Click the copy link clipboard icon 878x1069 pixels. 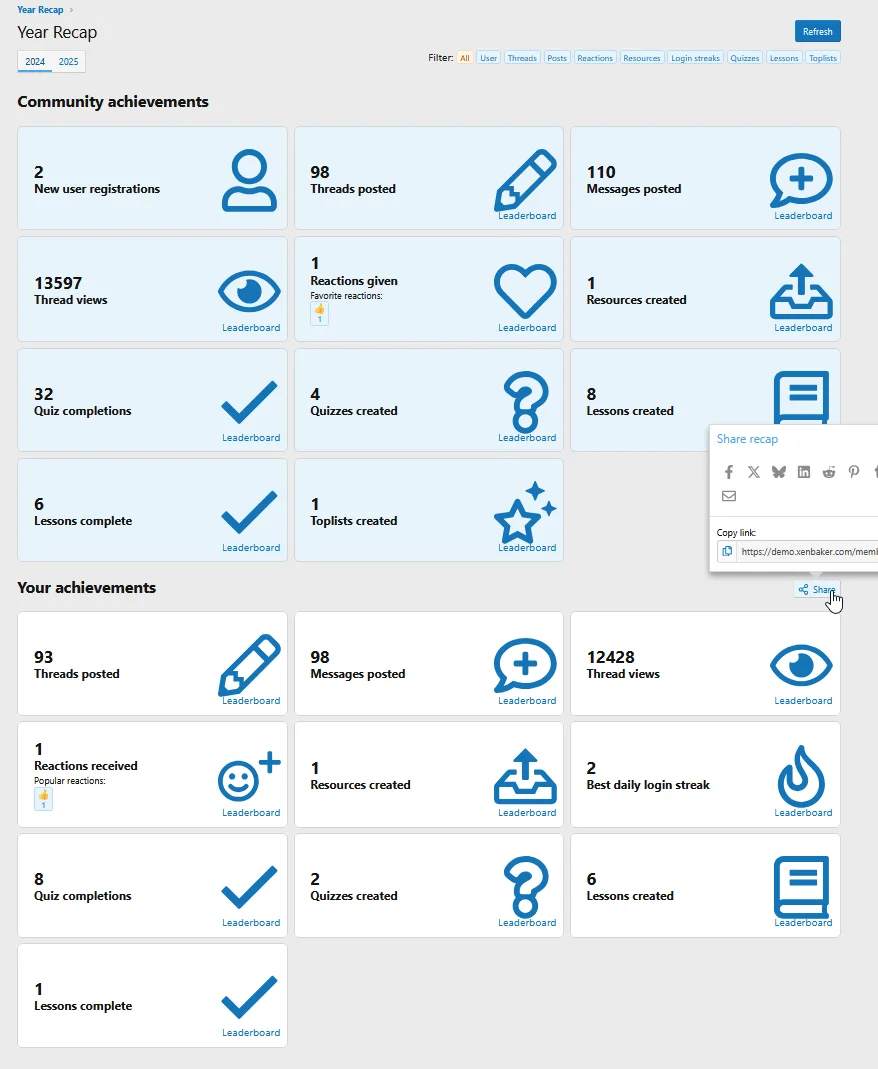727,551
